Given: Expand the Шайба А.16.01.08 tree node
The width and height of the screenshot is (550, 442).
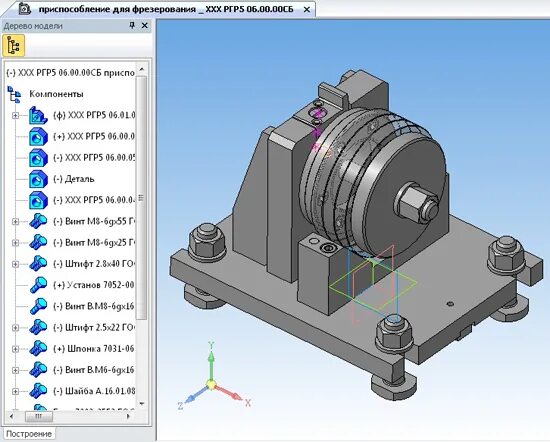Looking at the screenshot, I should point(15,391).
